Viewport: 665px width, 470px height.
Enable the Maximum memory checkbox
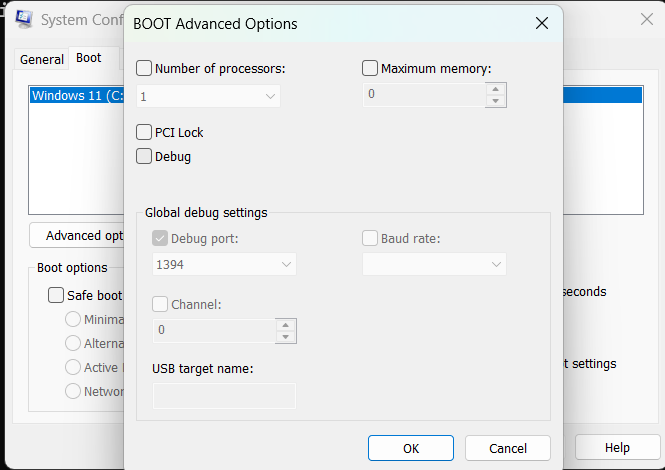[x=370, y=68]
